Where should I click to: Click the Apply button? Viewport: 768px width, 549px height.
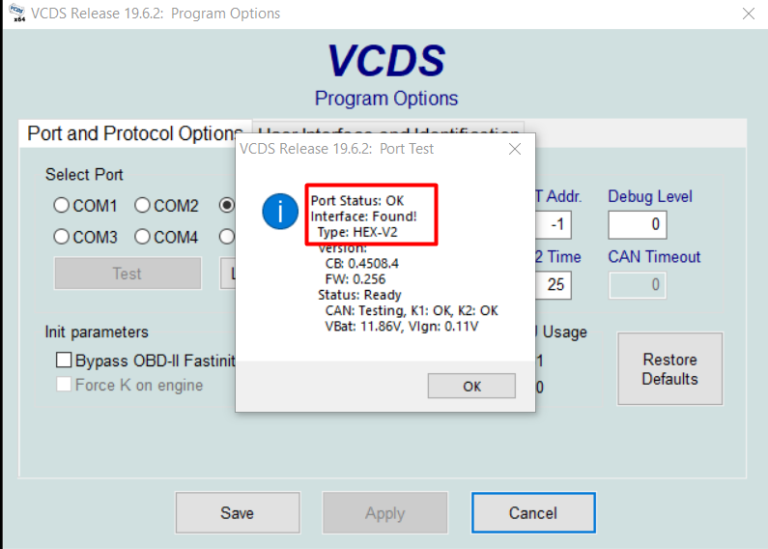385,513
